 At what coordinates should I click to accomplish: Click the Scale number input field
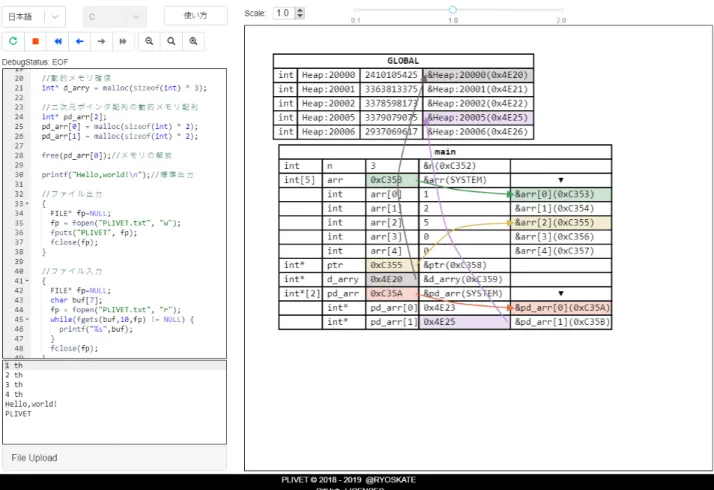[x=285, y=13]
